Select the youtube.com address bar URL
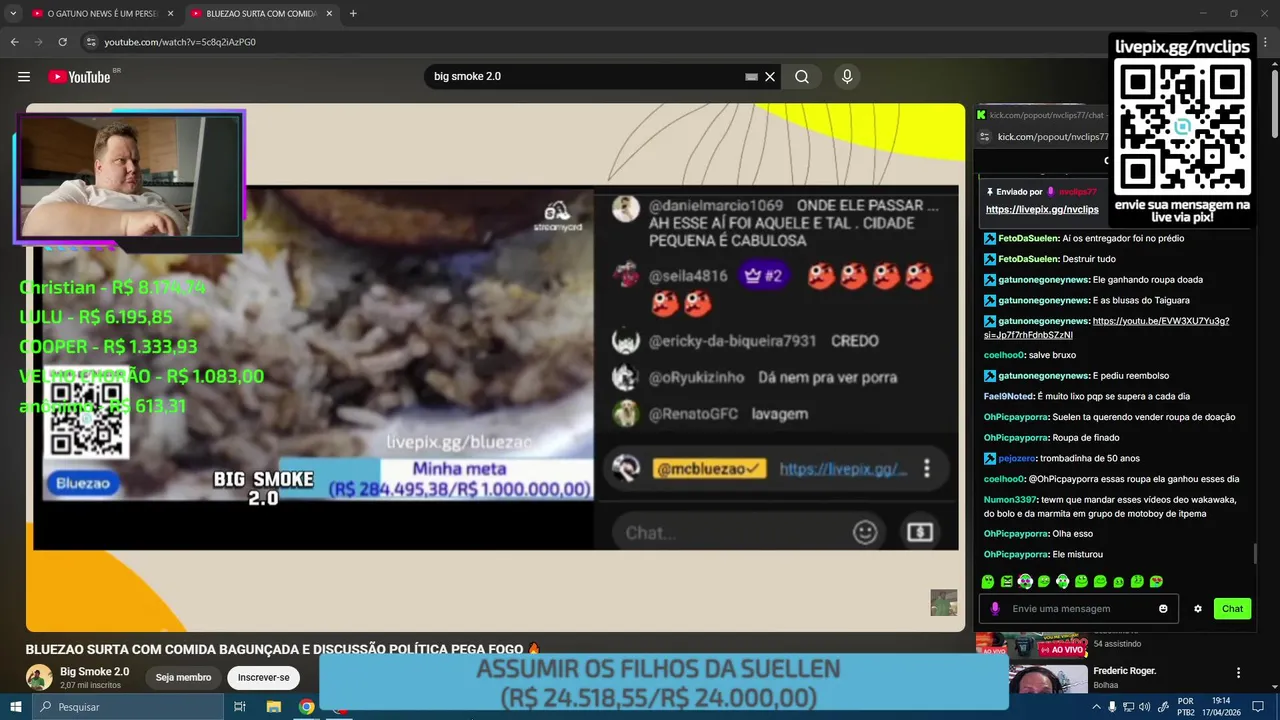 [x=180, y=42]
